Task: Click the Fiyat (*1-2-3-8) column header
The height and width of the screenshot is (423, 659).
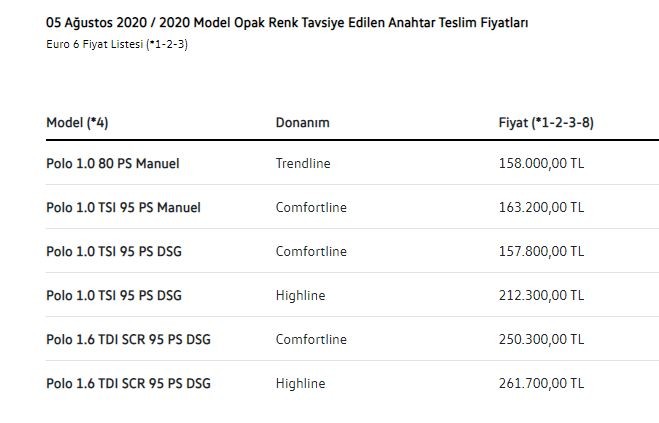Action: tap(547, 123)
